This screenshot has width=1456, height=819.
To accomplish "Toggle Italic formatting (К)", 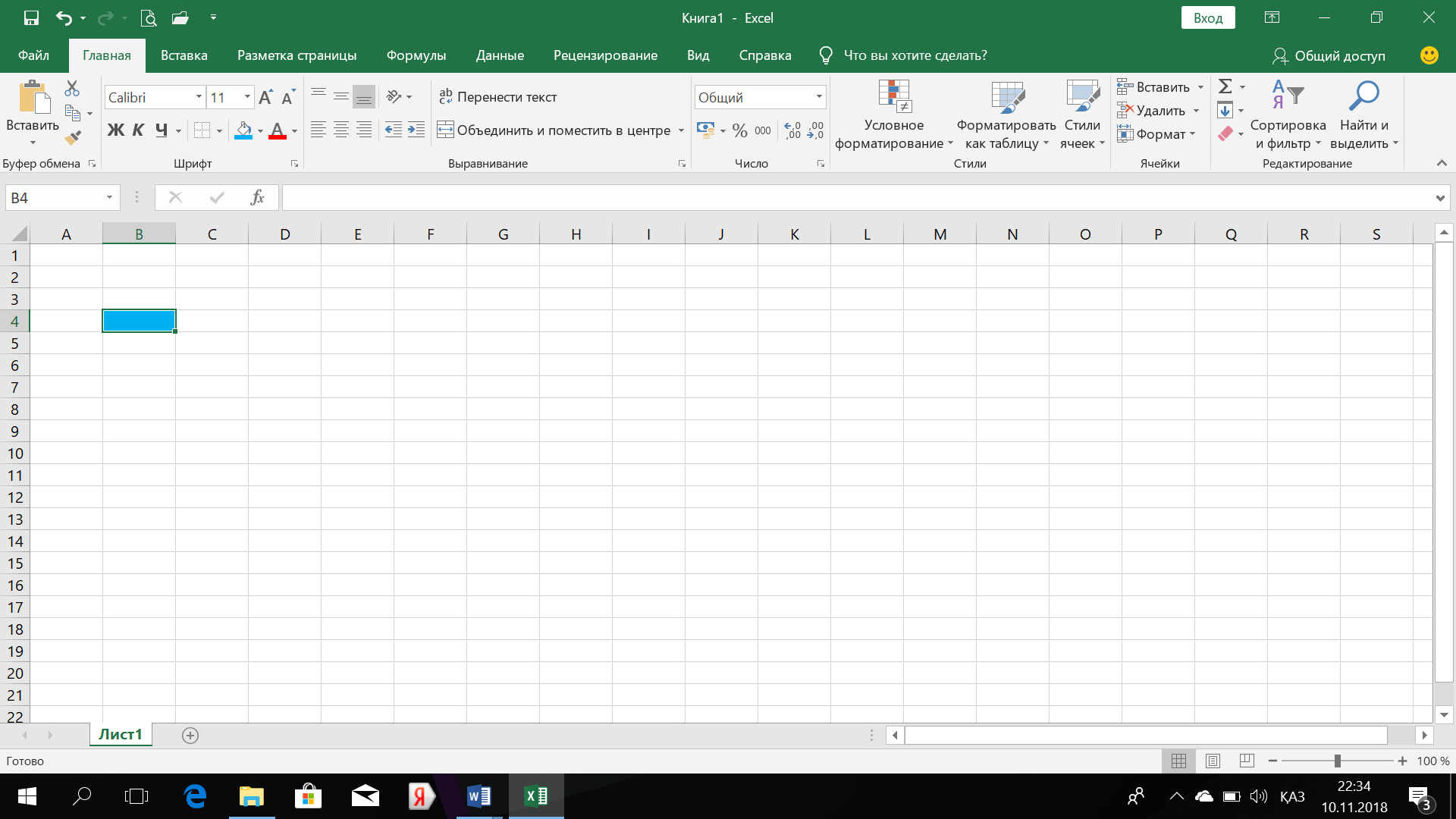I will pos(138,130).
